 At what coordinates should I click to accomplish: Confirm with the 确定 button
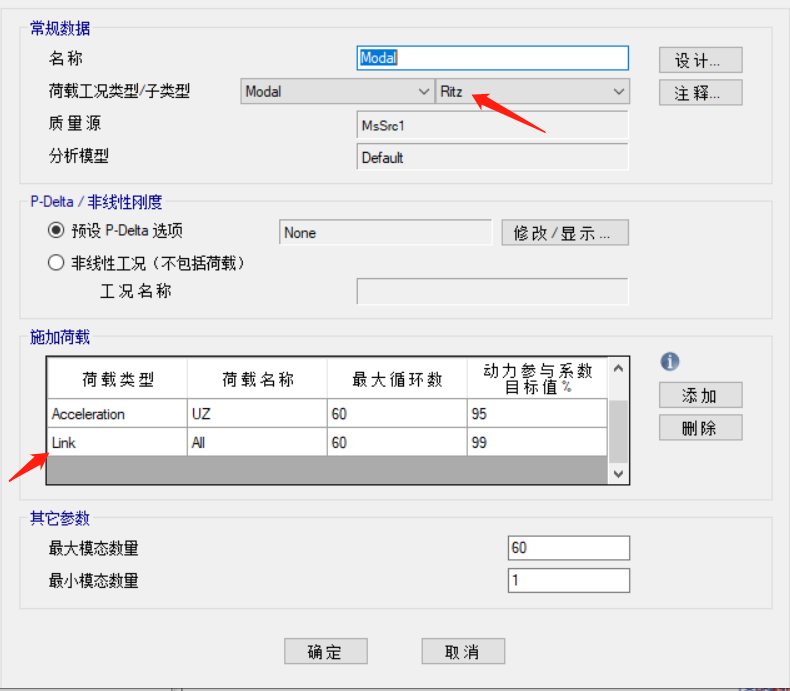[x=325, y=651]
